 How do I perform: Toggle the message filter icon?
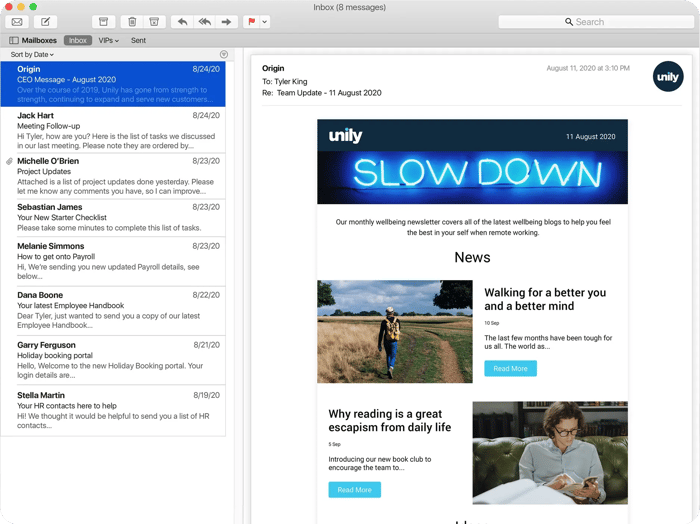coord(224,54)
